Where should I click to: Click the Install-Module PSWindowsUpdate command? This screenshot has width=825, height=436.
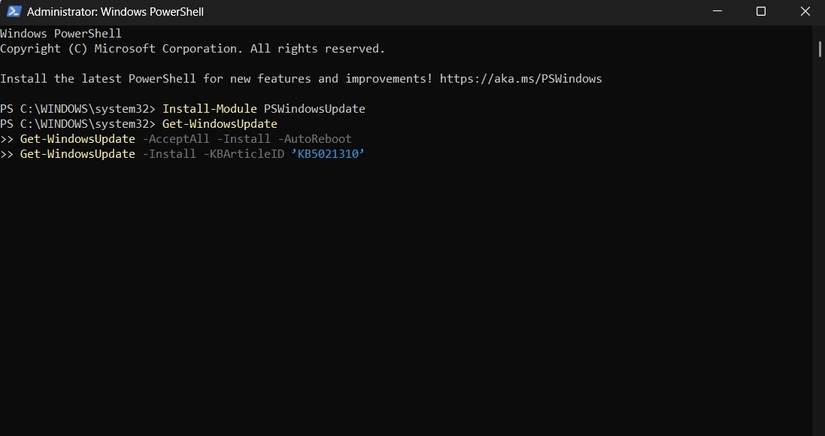(x=263, y=108)
